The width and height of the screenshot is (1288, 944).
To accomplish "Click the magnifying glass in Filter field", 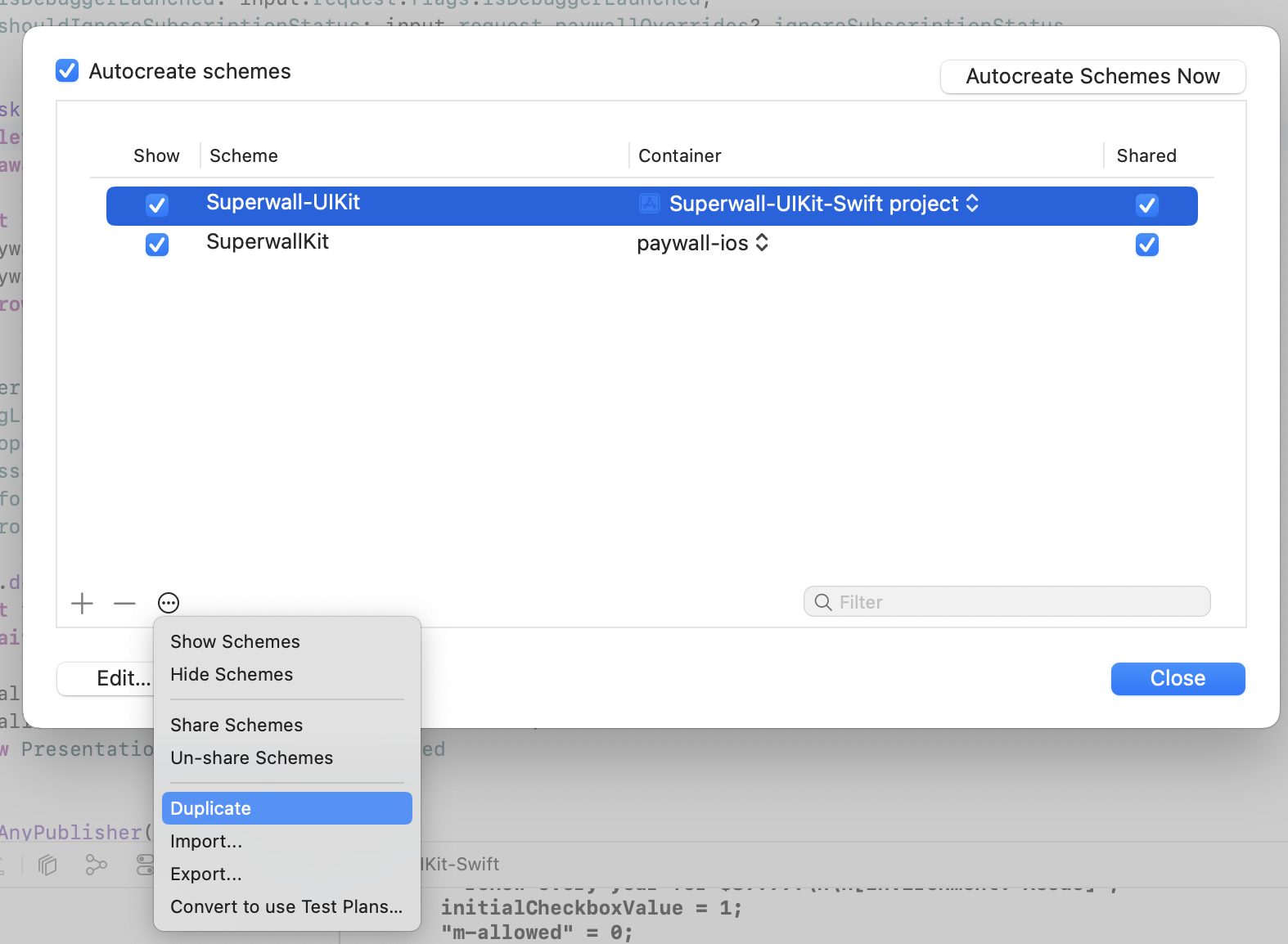I will 823,602.
